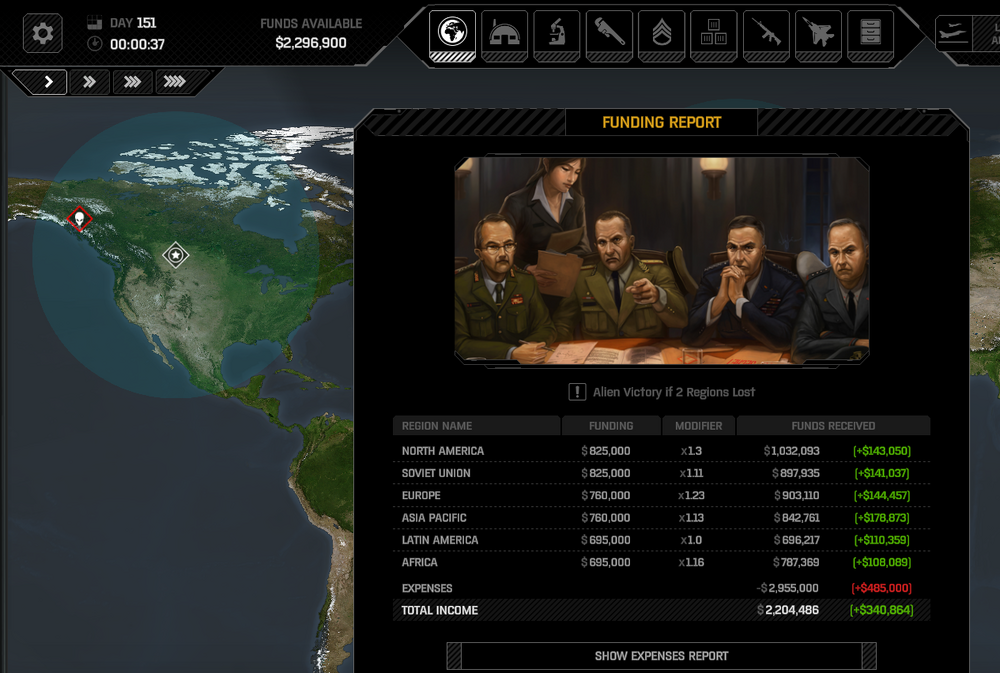This screenshot has width=1000, height=673.
Task: Click the 00:00:37 time readout
Action: click(137, 44)
